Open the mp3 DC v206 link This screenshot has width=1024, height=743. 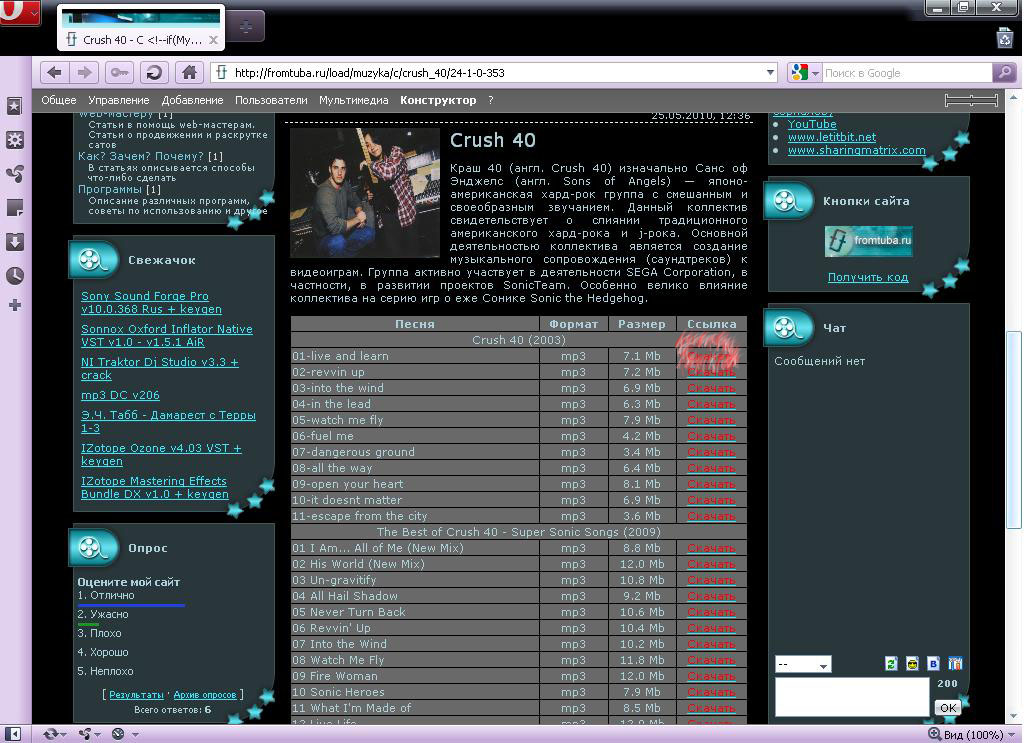tap(120, 395)
